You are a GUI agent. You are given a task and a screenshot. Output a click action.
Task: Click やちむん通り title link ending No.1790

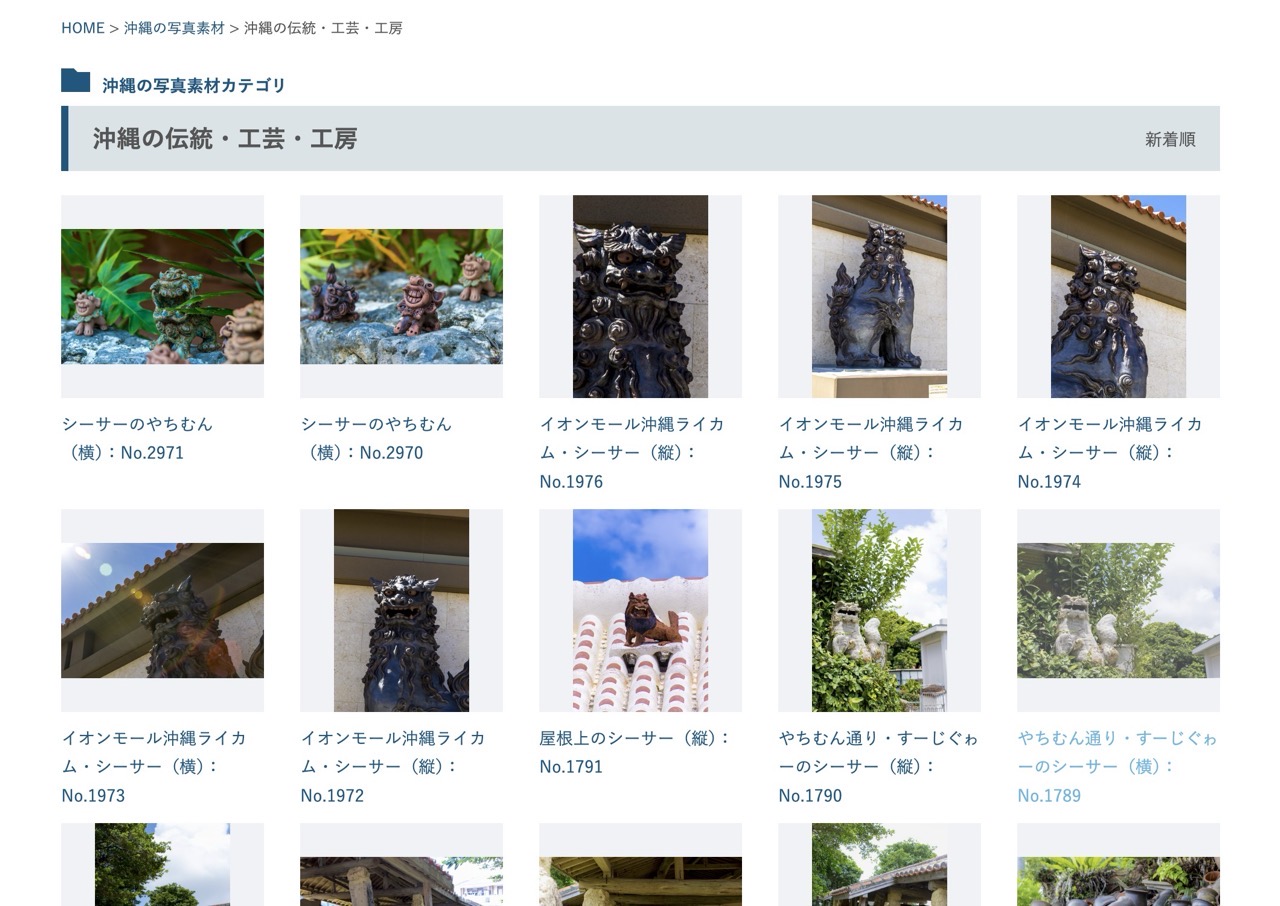879,766
